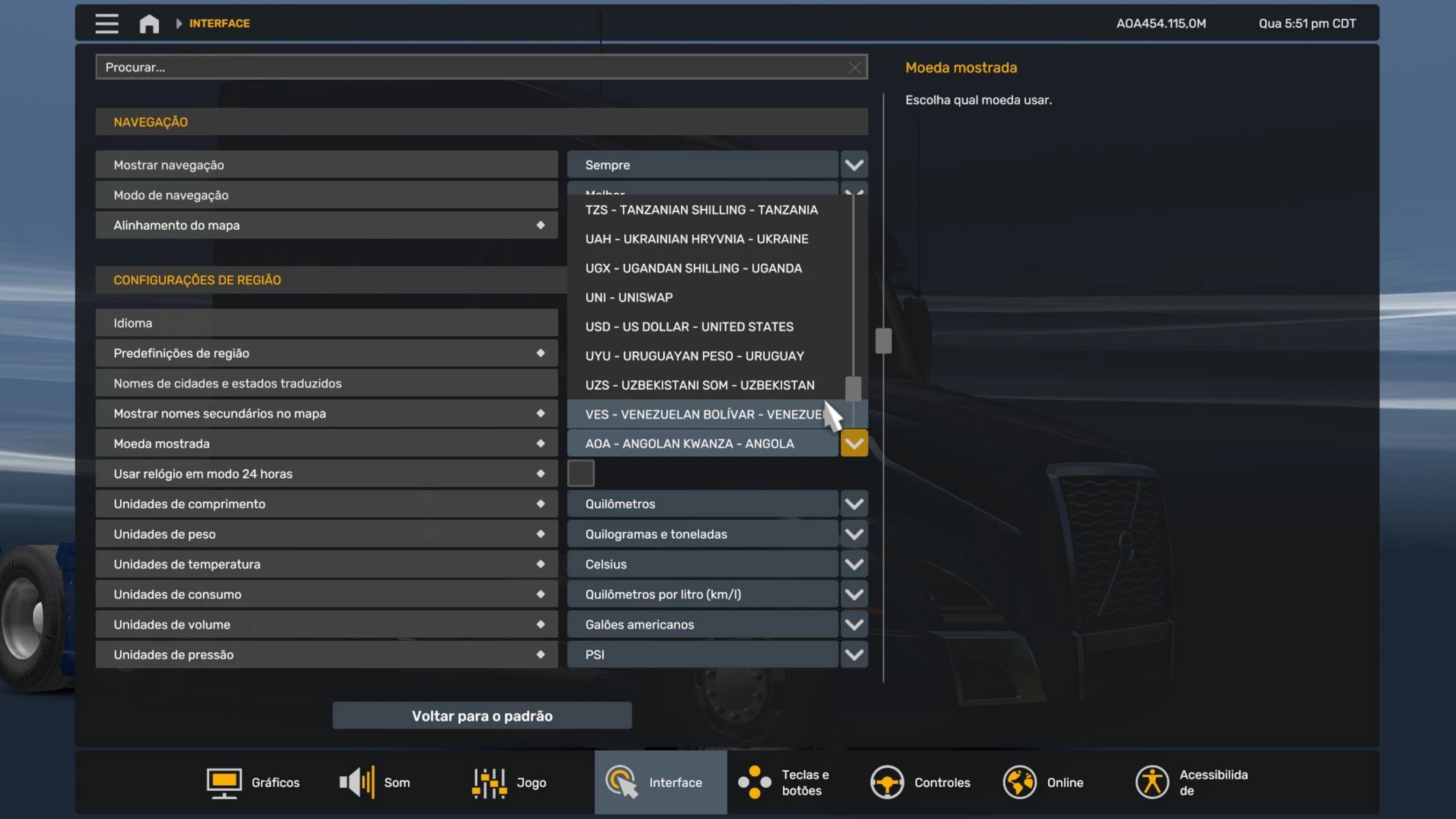Reset Moeda mostrada with diamond marker
The width and height of the screenshot is (1456, 819).
coord(540,443)
